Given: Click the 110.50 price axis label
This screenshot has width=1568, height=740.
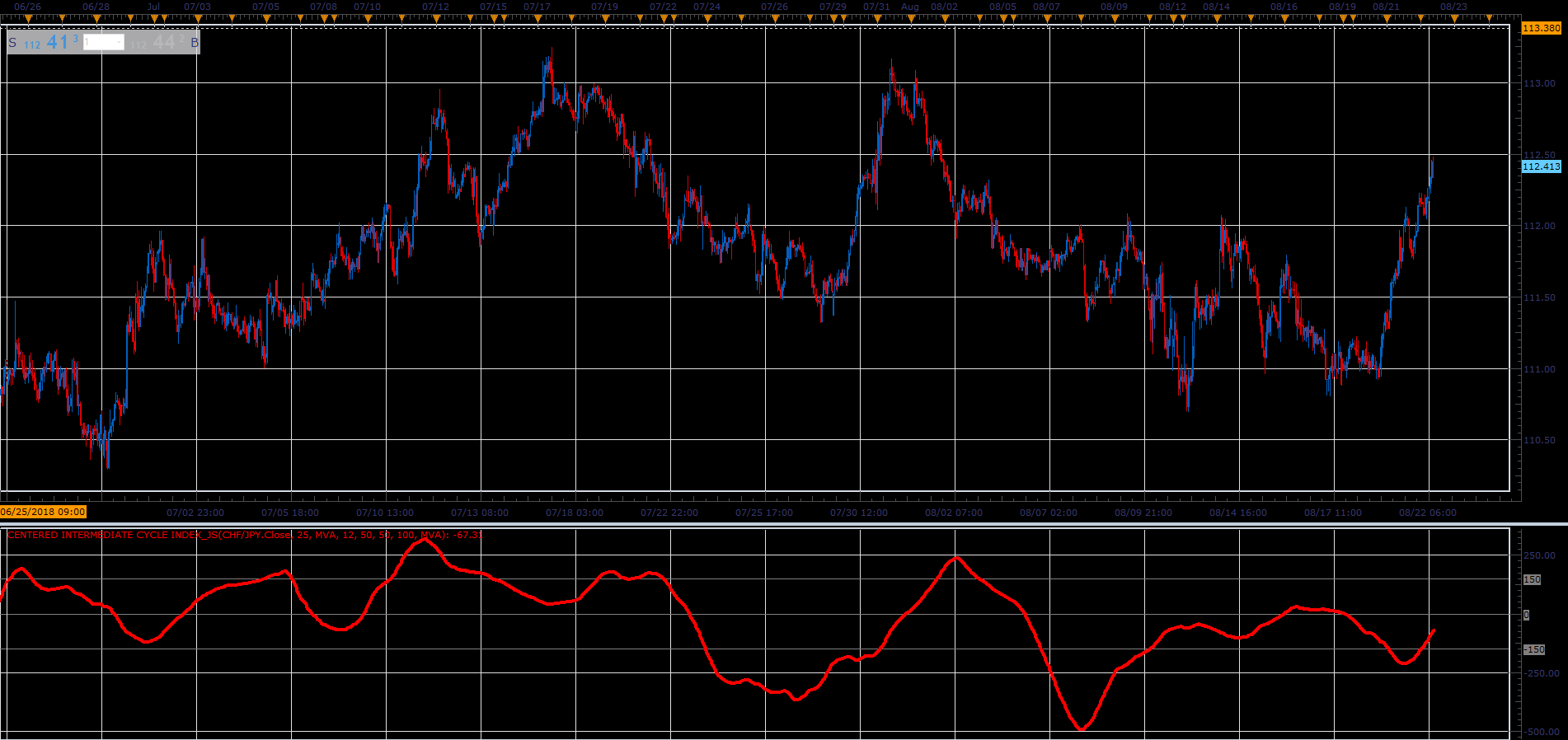Looking at the screenshot, I should [x=1539, y=440].
